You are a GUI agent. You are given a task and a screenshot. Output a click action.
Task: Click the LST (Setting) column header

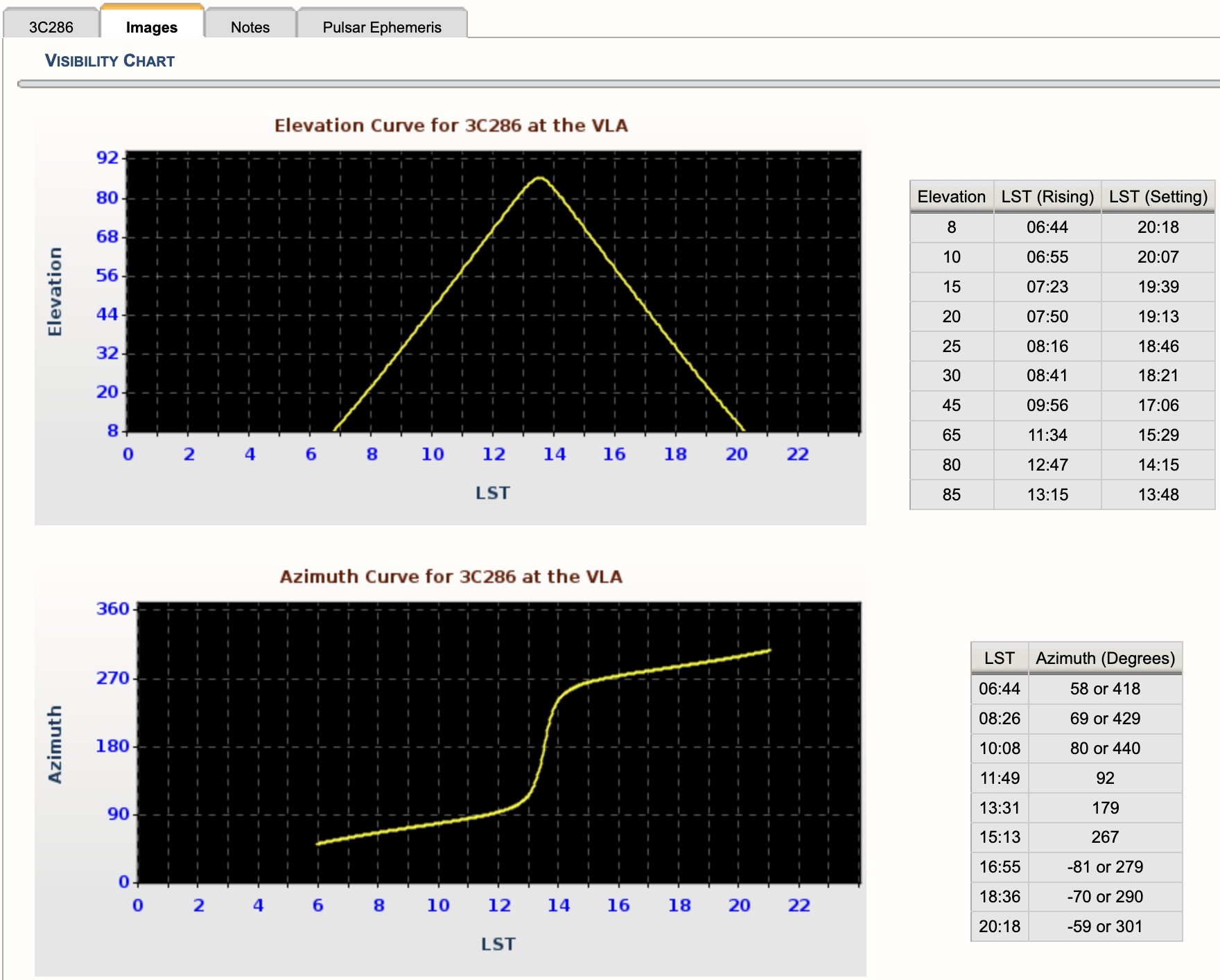1158,197
